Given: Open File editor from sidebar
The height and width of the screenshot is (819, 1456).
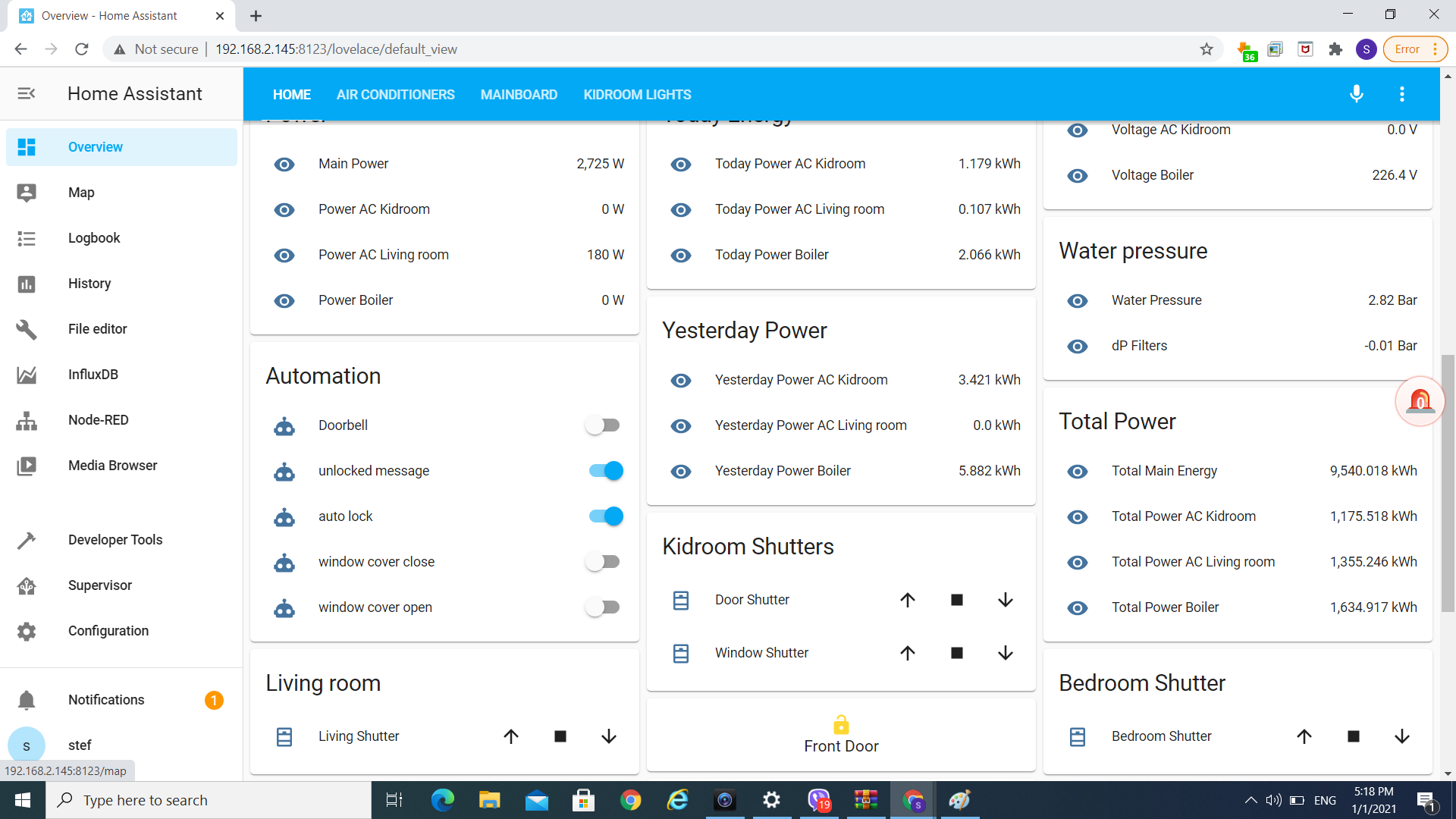Looking at the screenshot, I should [121, 329].
